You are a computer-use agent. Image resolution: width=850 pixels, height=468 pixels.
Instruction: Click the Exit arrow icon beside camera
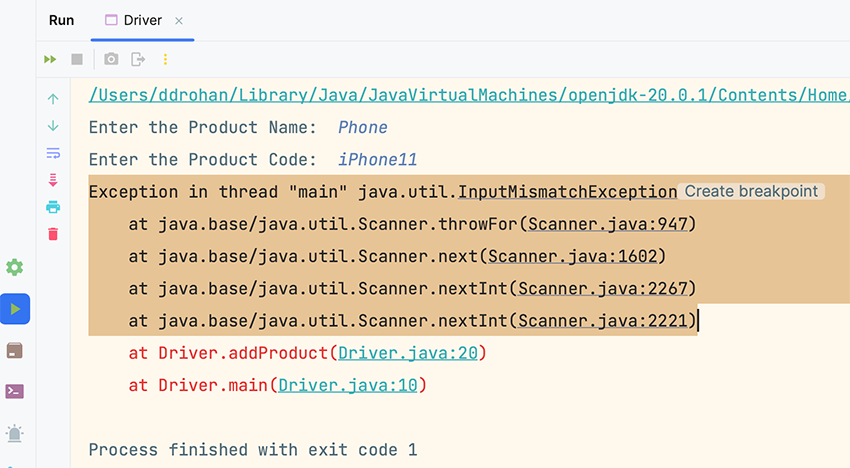[x=138, y=60]
